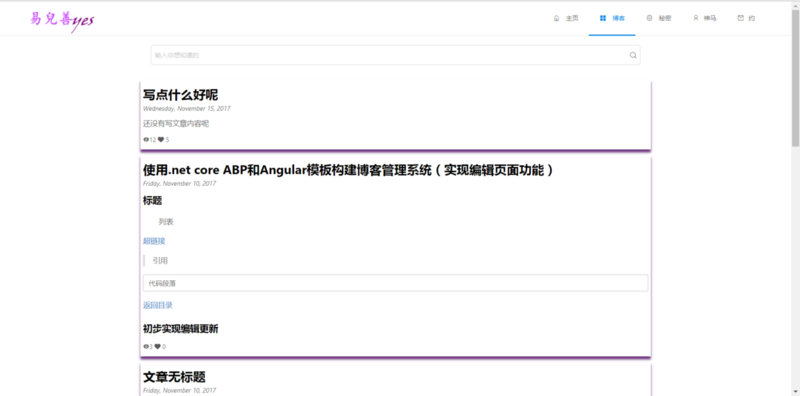
Task: Click the text 还没有写文章内容呢
Action: (176, 123)
